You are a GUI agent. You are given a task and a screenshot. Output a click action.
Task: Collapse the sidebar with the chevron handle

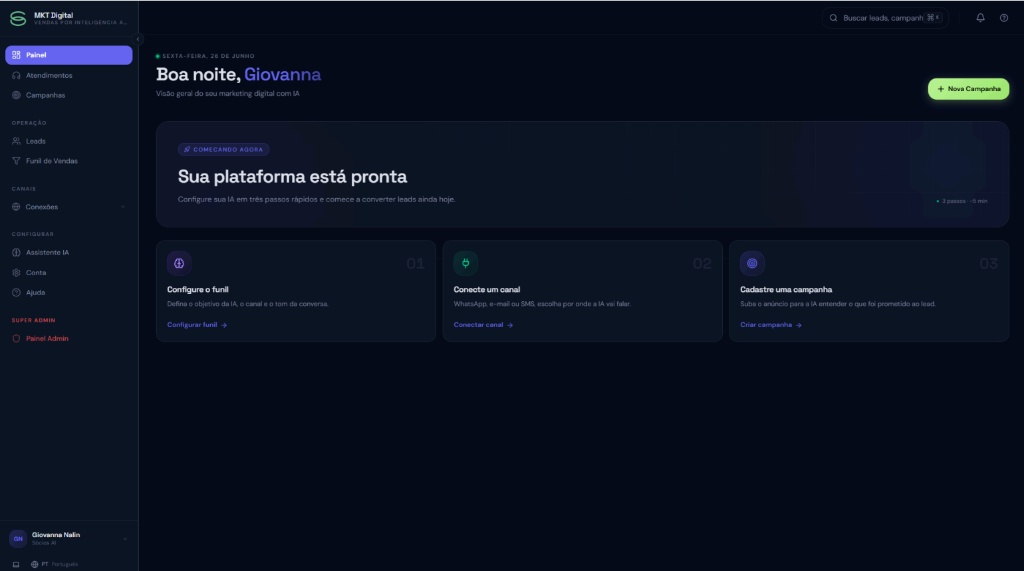tap(138, 39)
